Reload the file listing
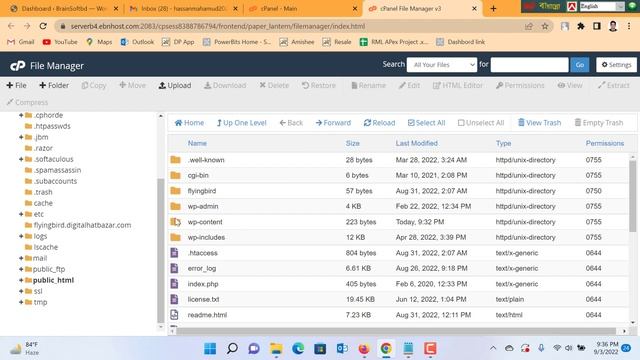Screen dimensions: 640x360 379,123
